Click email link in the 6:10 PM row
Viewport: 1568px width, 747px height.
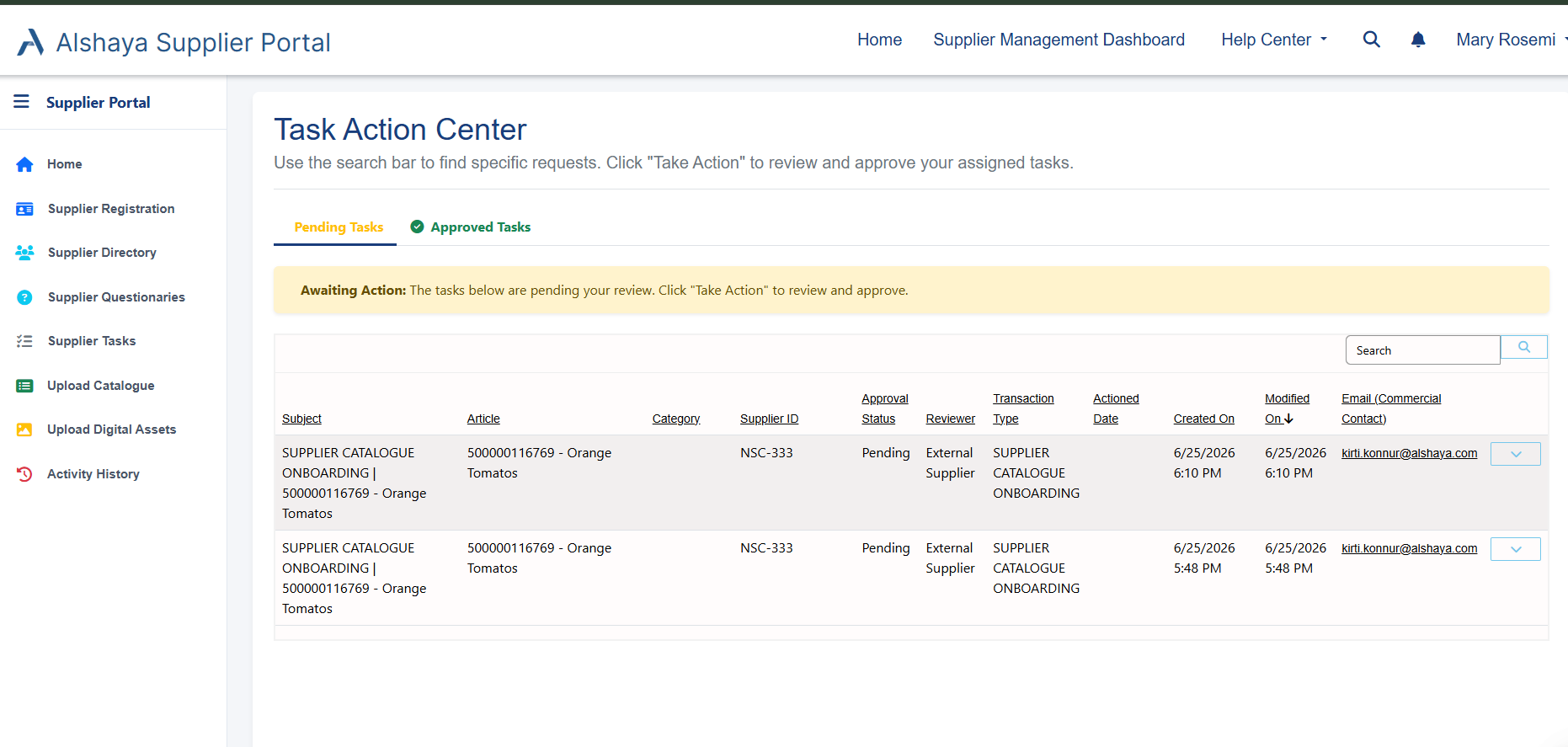tap(1410, 453)
